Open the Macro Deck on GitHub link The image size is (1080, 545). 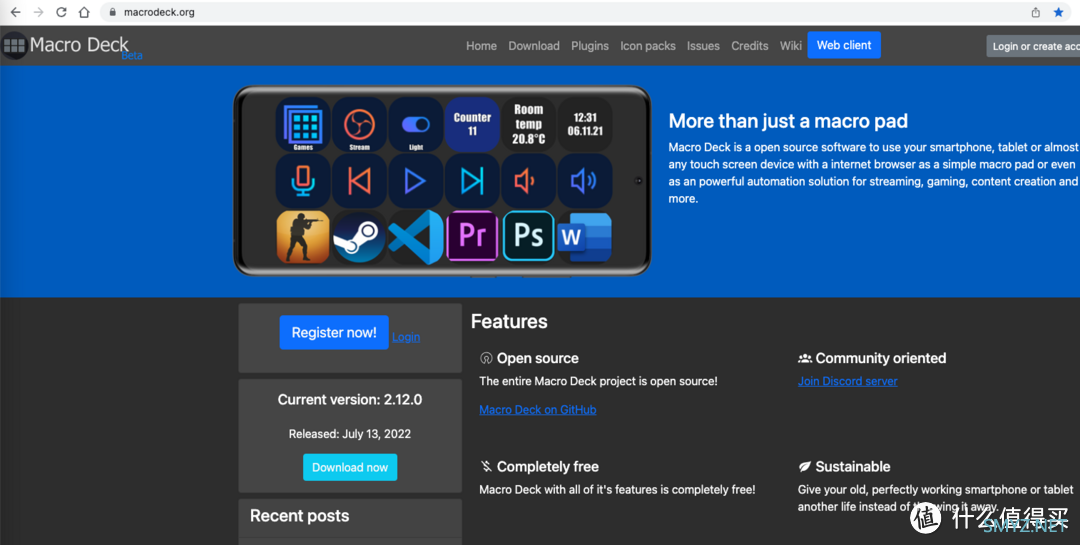click(538, 409)
